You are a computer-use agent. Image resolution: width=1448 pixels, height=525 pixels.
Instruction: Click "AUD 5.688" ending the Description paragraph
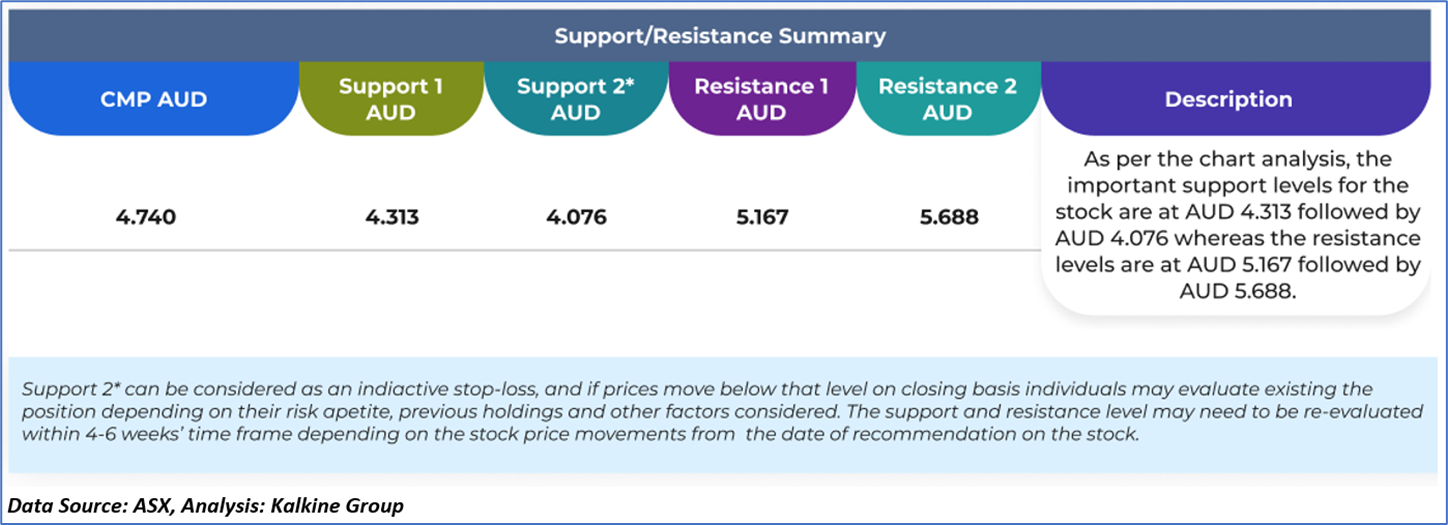click(1235, 291)
